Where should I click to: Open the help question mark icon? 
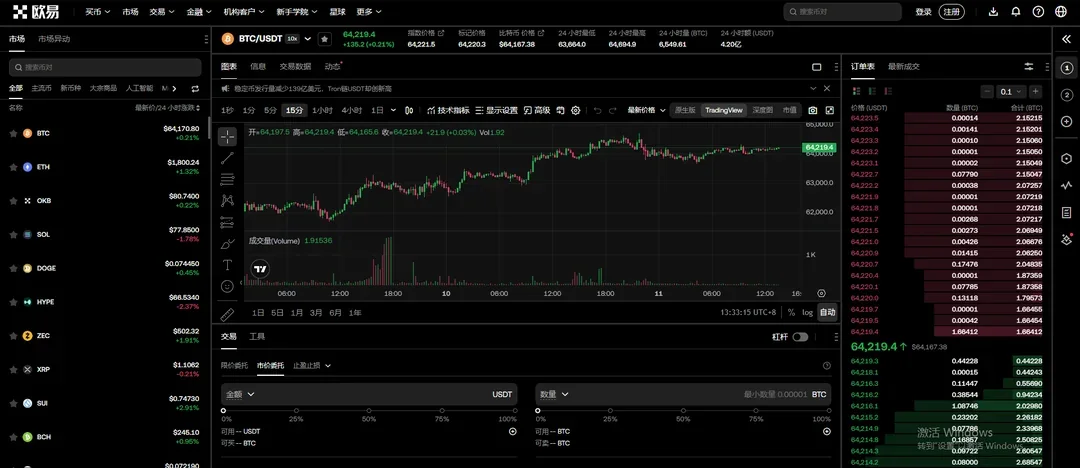coord(1039,12)
